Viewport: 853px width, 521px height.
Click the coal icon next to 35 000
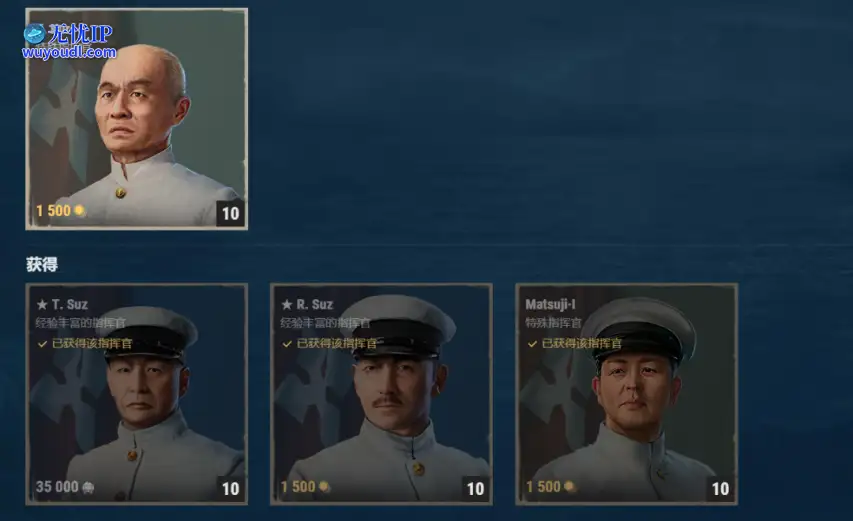point(88,487)
